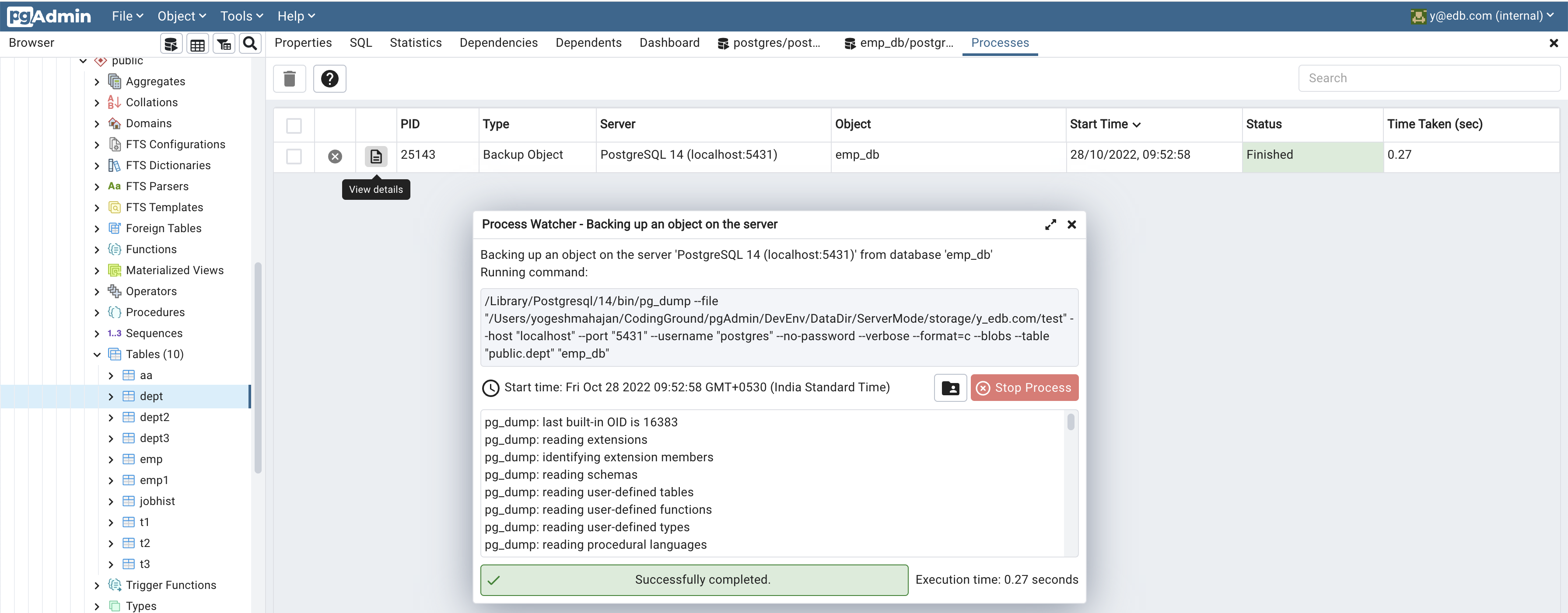The image size is (1568, 613).
Task: Maximize the Process Watcher dialog
Action: (x=1050, y=224)
